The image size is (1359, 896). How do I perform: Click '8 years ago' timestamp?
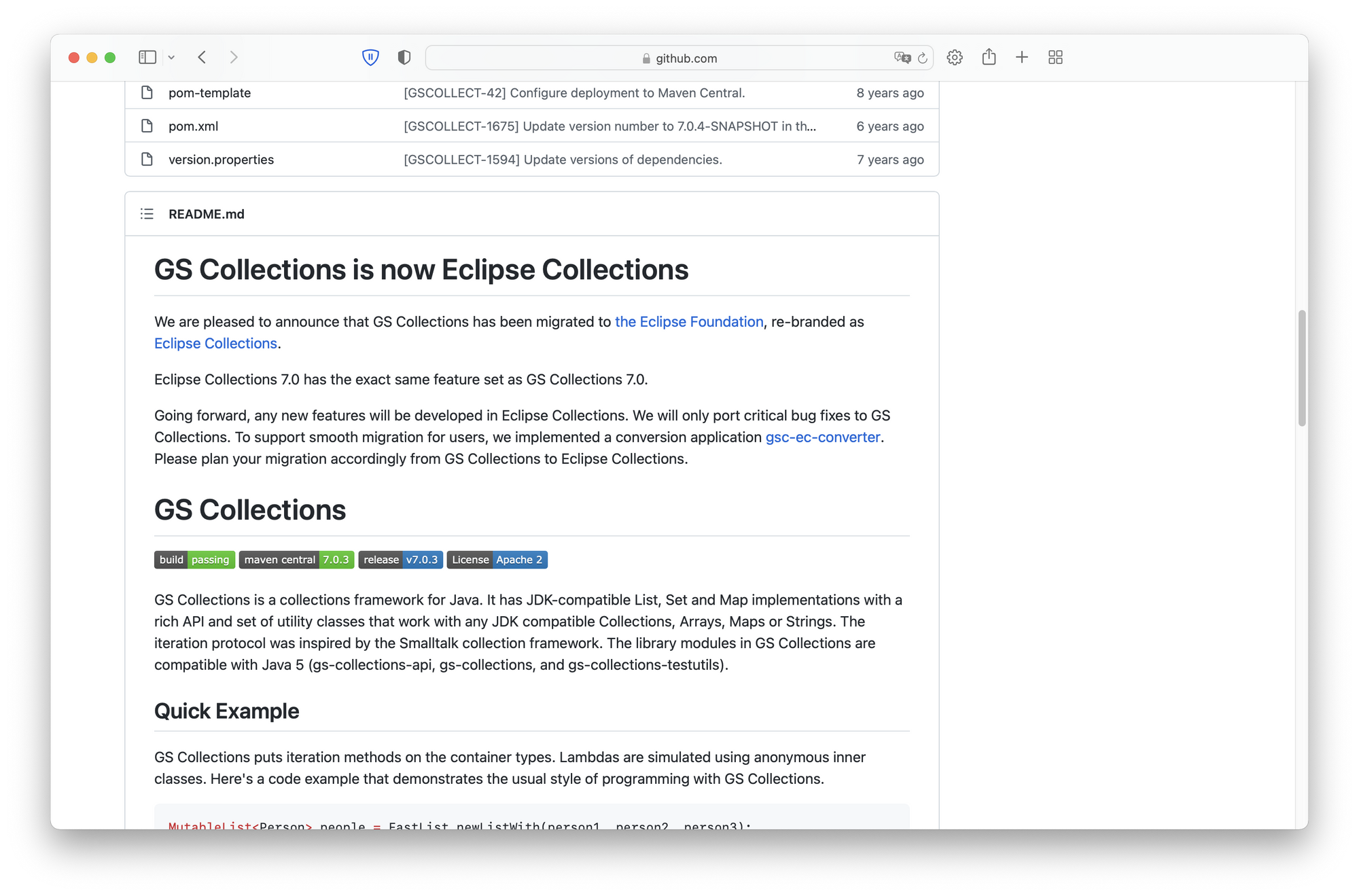[x=889, y=93]
